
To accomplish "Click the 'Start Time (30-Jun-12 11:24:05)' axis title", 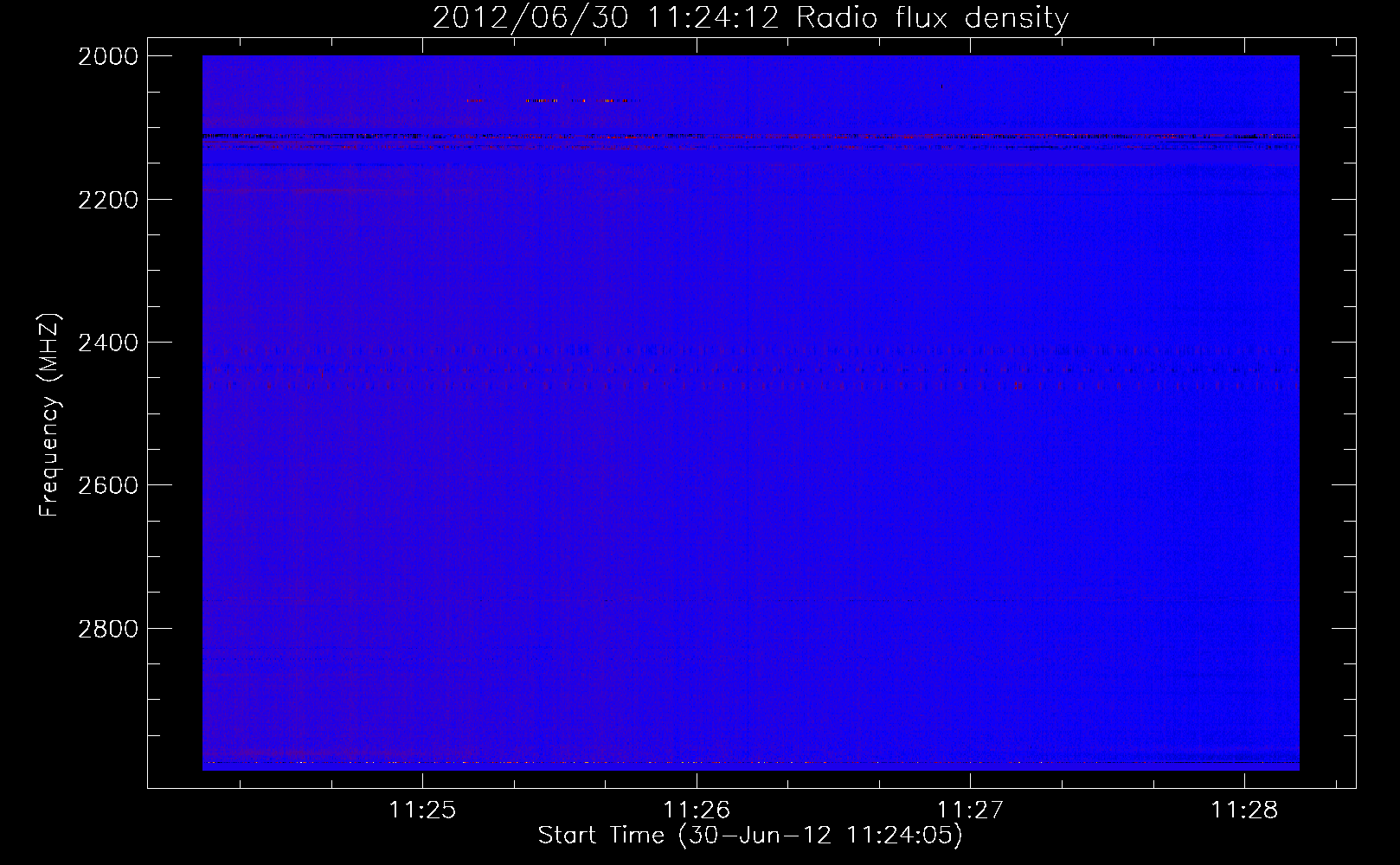I will (750, 836).
